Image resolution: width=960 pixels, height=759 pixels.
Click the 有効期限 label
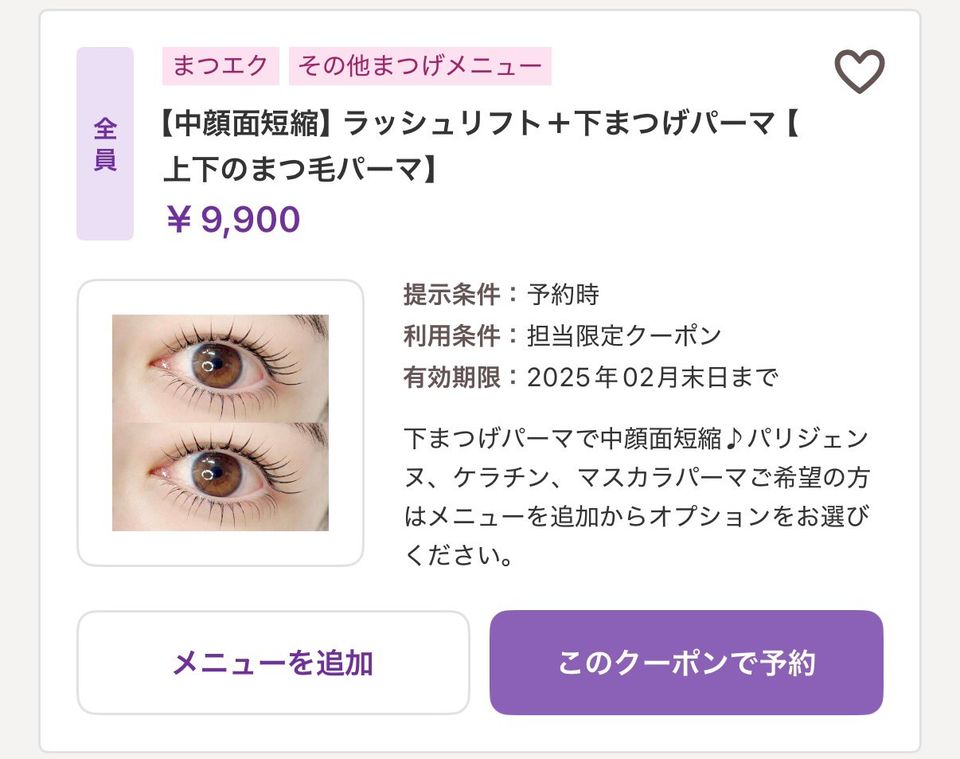[451, 377]
